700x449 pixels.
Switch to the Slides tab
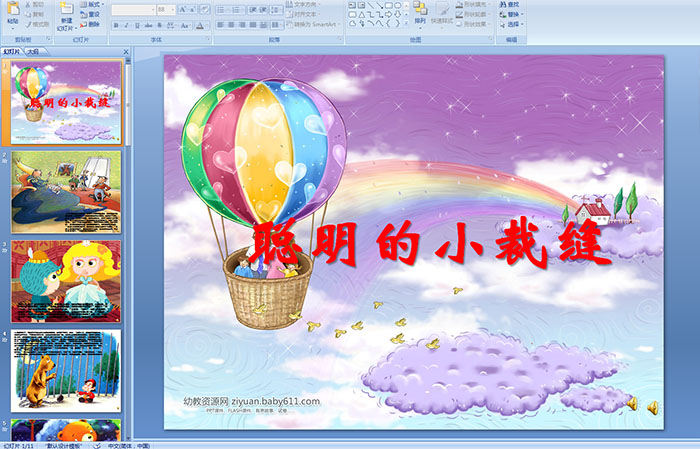(12, 52)
